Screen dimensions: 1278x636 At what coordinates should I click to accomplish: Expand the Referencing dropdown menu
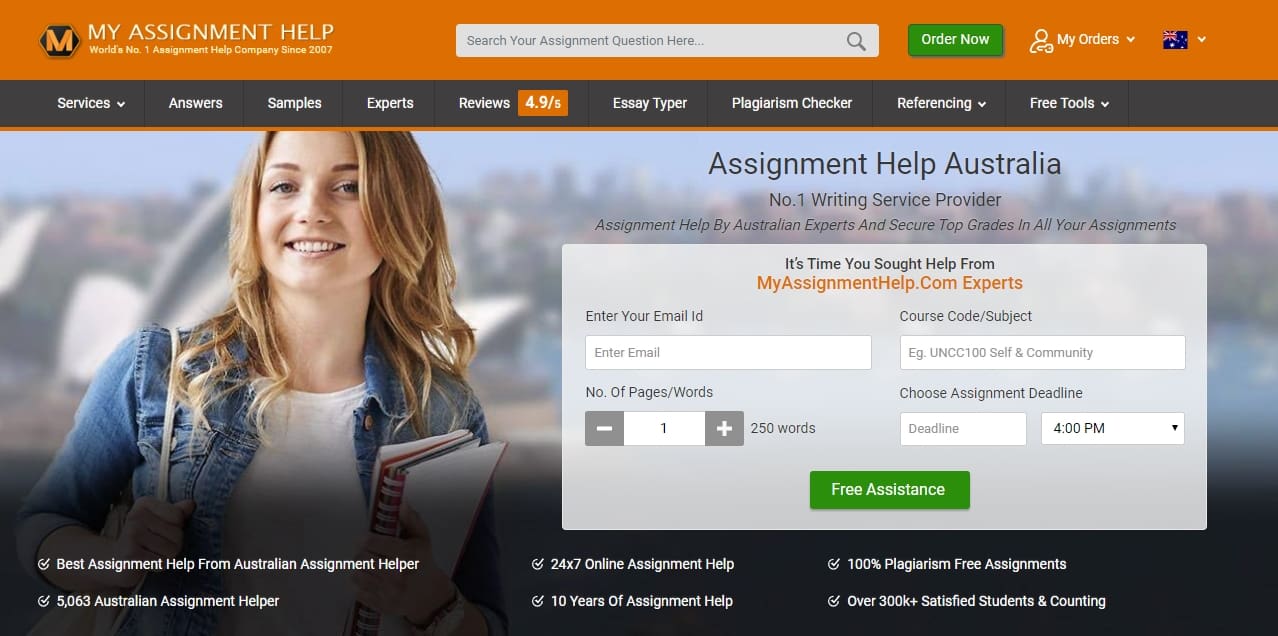click(x=941, y=103)
